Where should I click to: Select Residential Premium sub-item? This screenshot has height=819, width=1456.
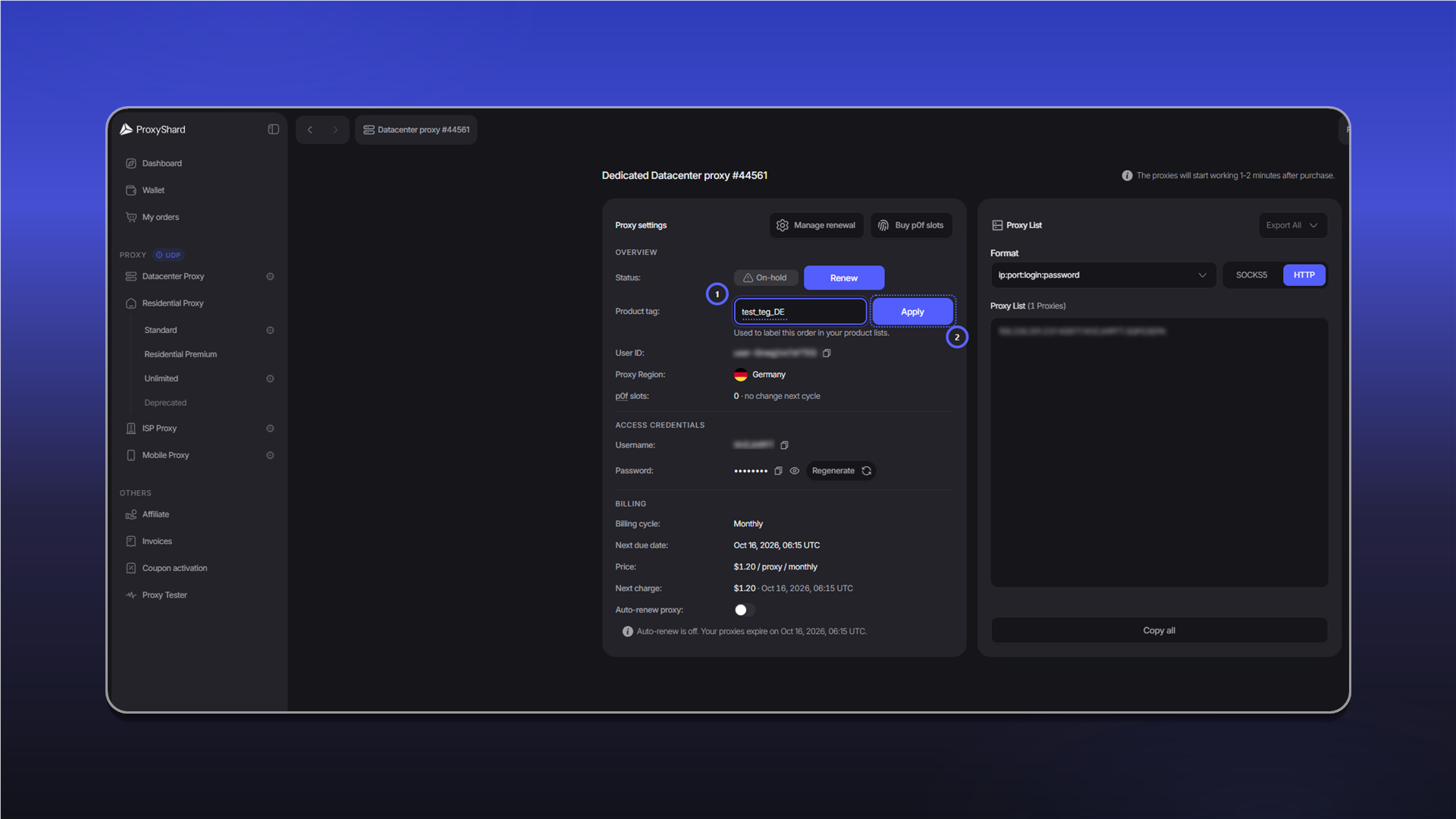click(x=180, y=355)
